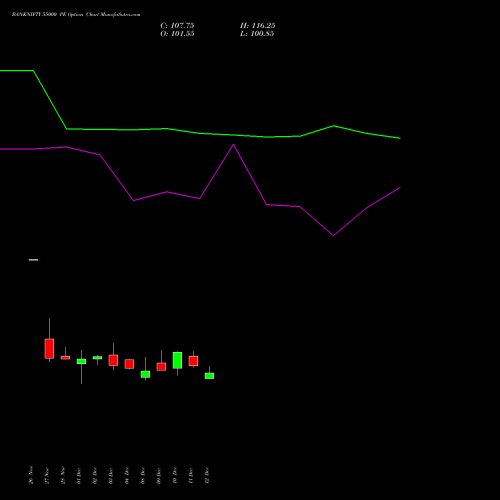Click the last green candle for 12 Dec

tap(209, 376)
